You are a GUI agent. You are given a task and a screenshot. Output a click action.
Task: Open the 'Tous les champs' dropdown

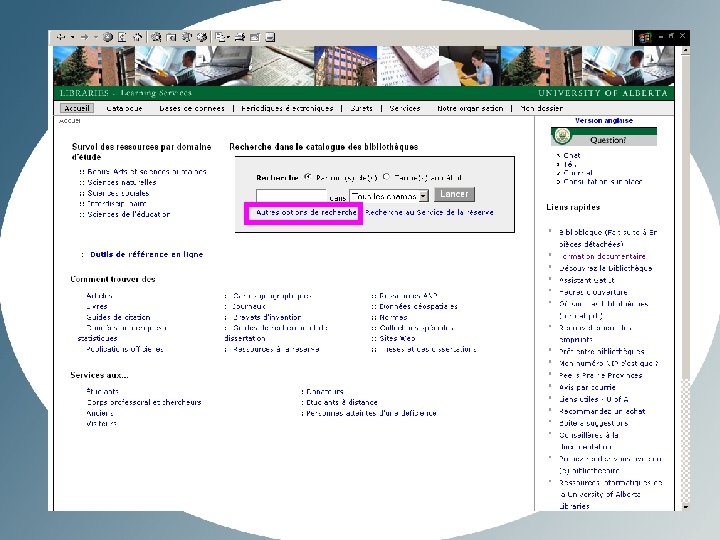[x=388, y=196]
